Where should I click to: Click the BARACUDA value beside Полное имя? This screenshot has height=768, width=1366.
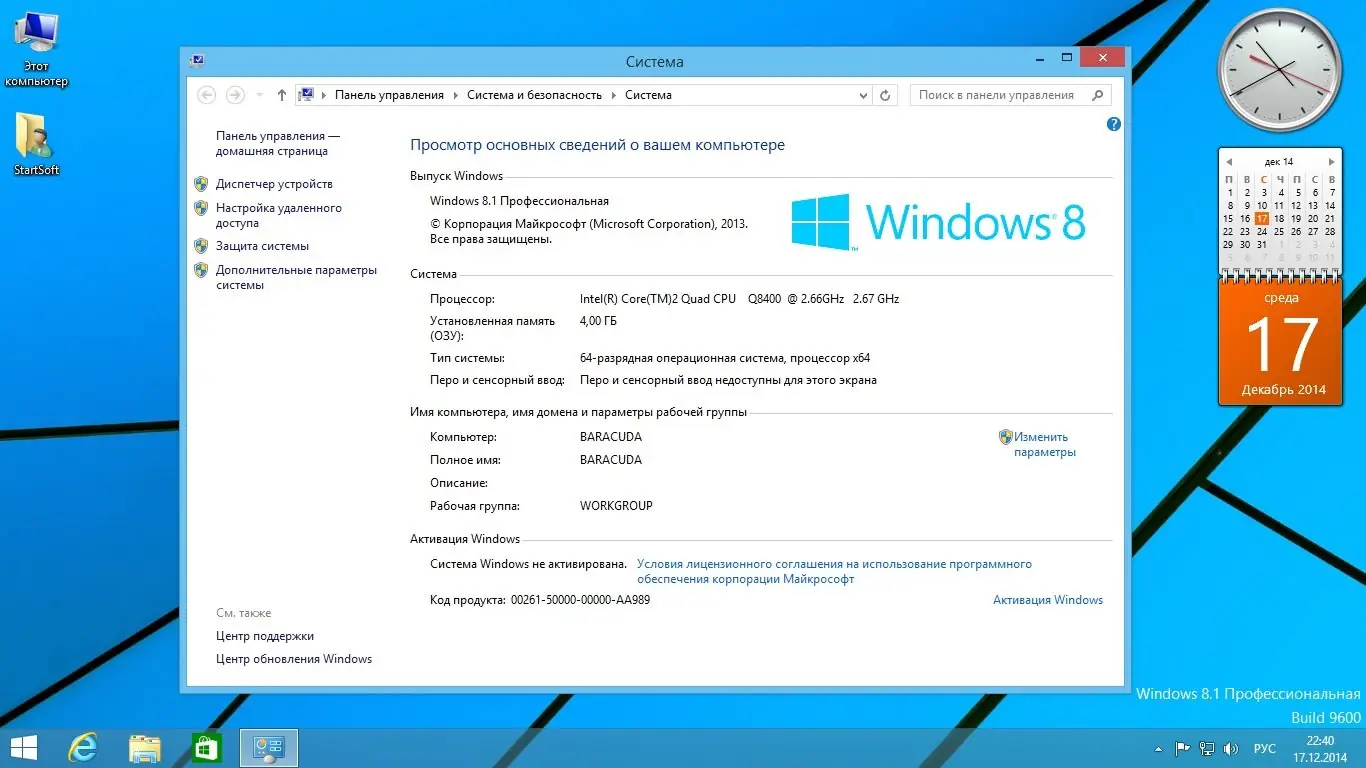[x=611, y=460]
